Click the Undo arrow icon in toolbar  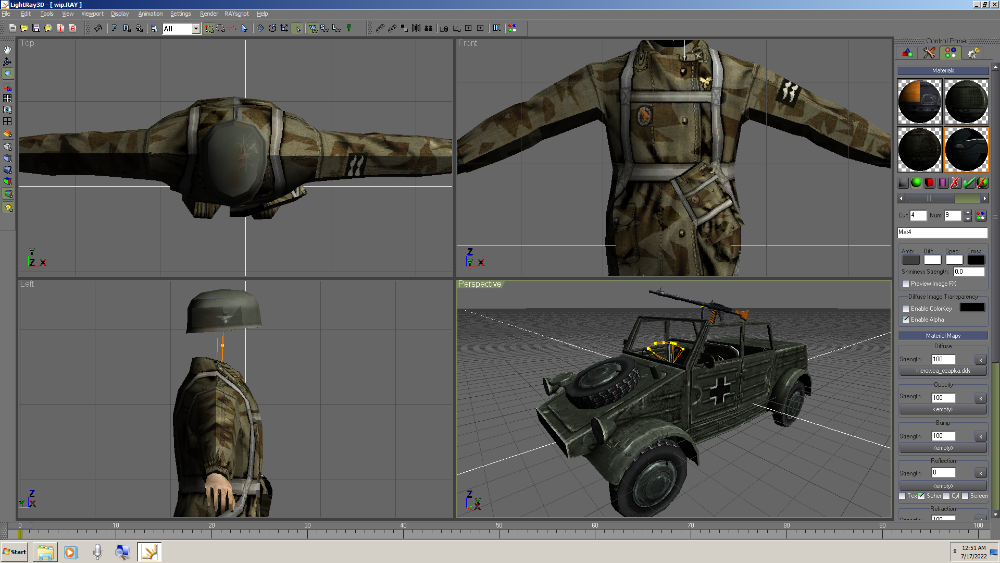pos(98,28)
